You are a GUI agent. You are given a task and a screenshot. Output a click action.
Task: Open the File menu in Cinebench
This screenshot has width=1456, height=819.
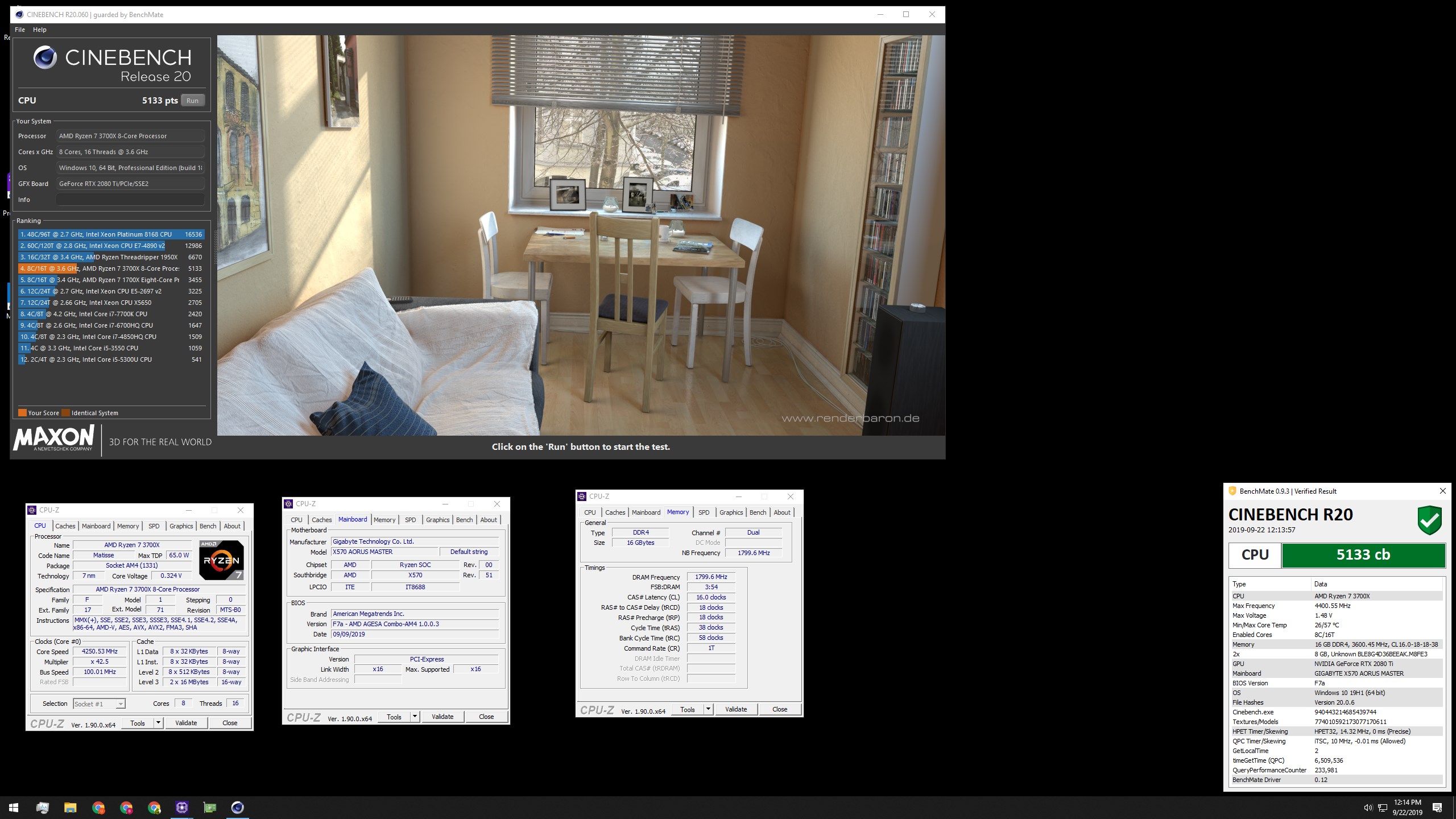20,30
